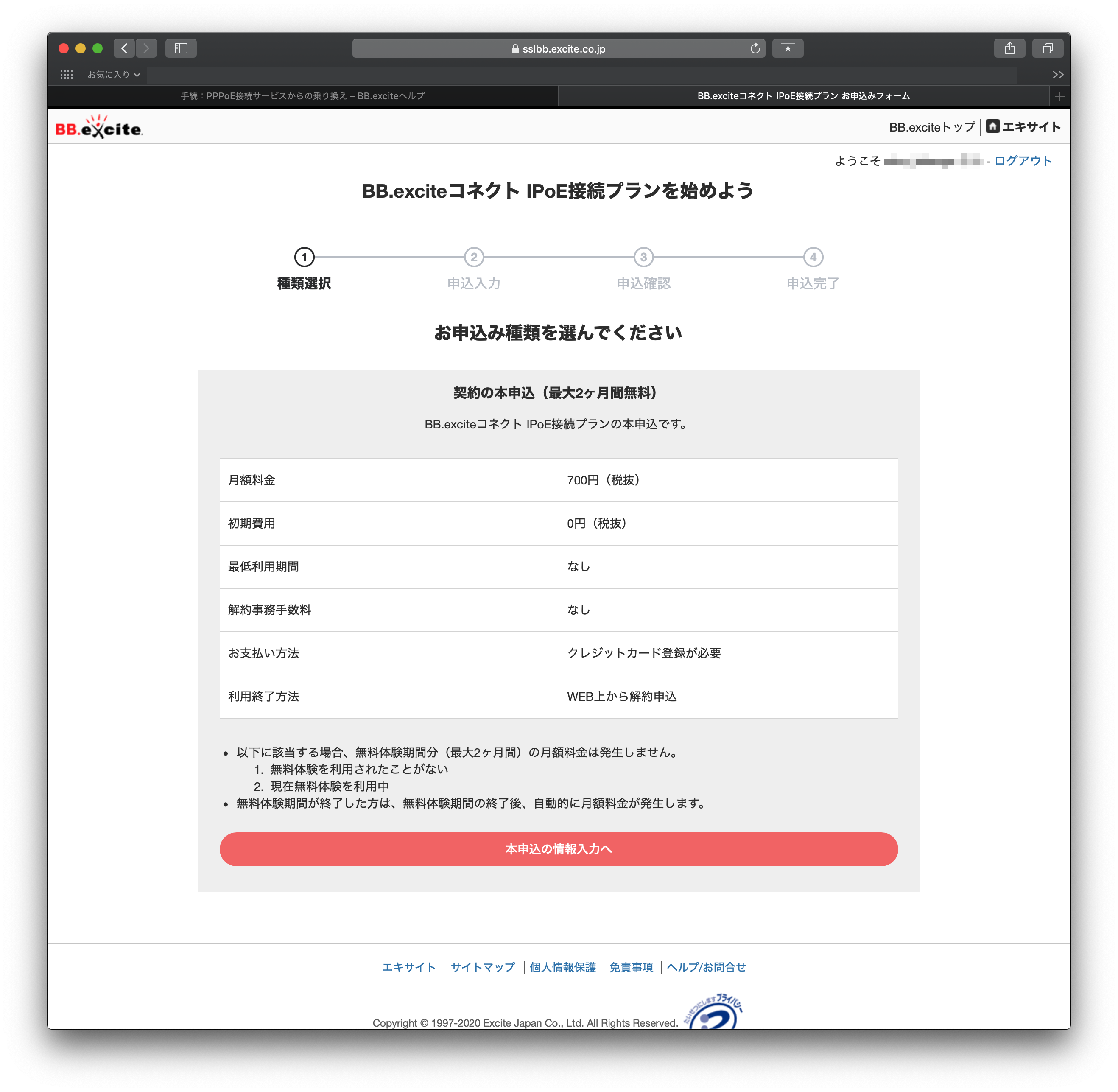Screen dimensions: 1118x1092
Task: Open the 個人情報保護 footer link
Action: (x=562, y=967)
